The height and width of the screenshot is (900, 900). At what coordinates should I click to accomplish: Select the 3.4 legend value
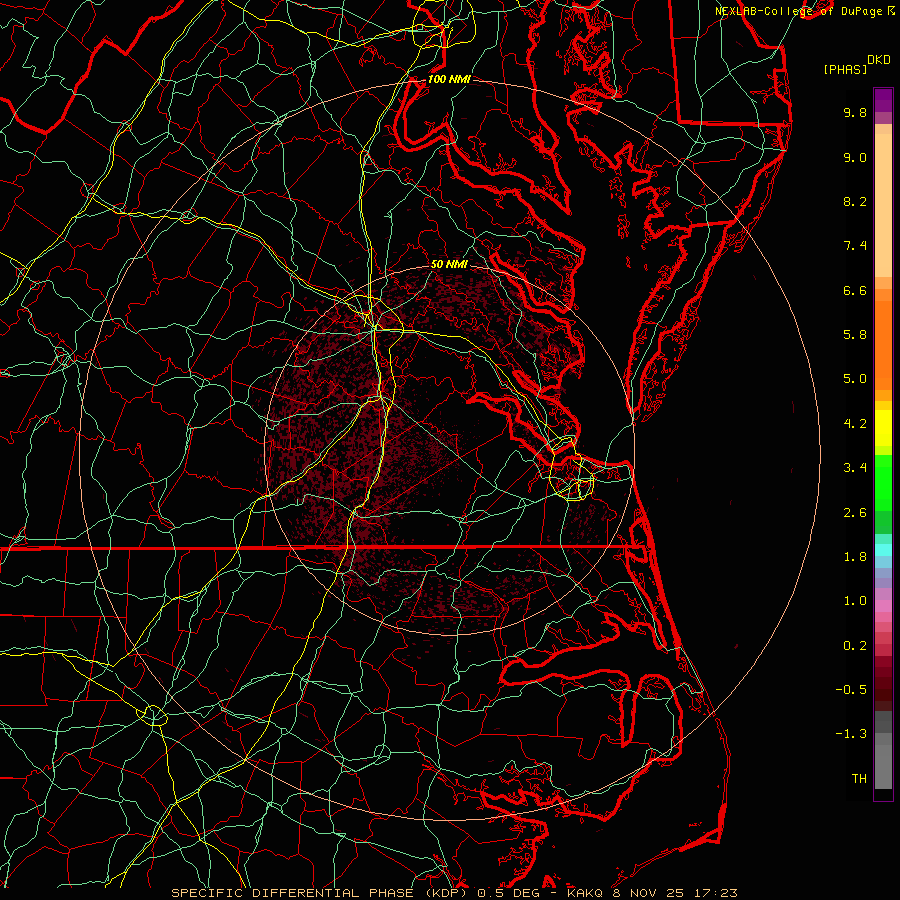(855, 468)
